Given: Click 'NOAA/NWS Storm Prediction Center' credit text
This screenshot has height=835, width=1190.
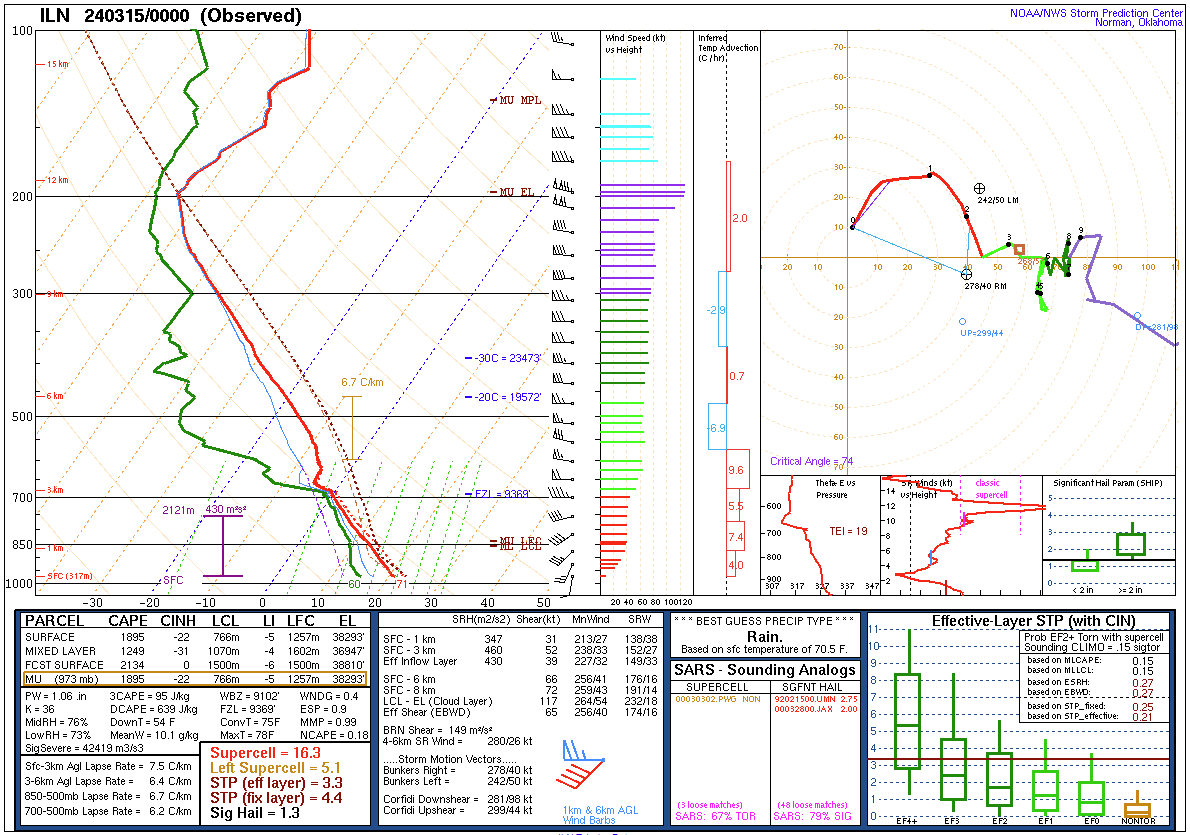Looking at the screenshot, I should pos(1096,13).
